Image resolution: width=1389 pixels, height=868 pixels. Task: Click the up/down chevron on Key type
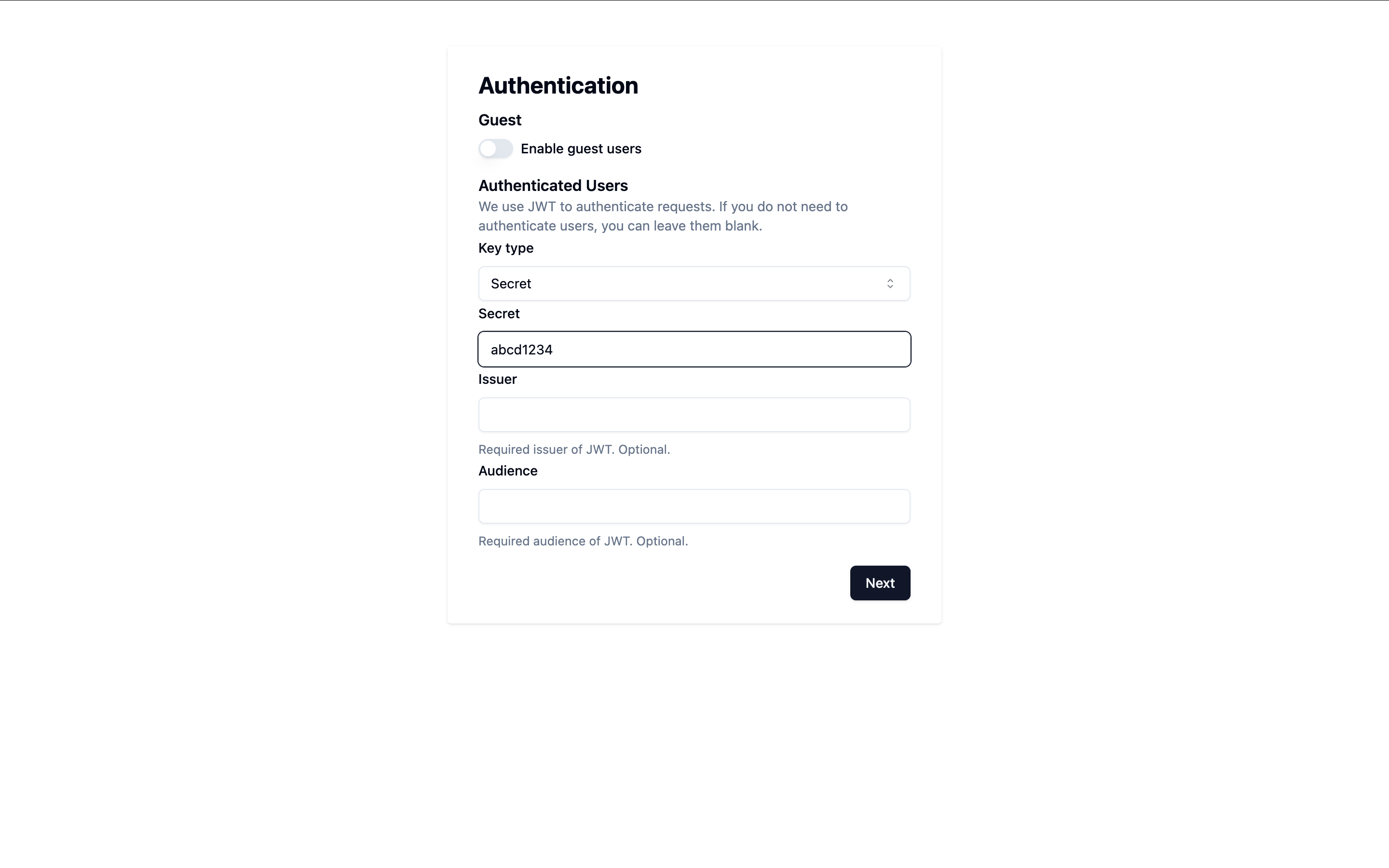890,283
